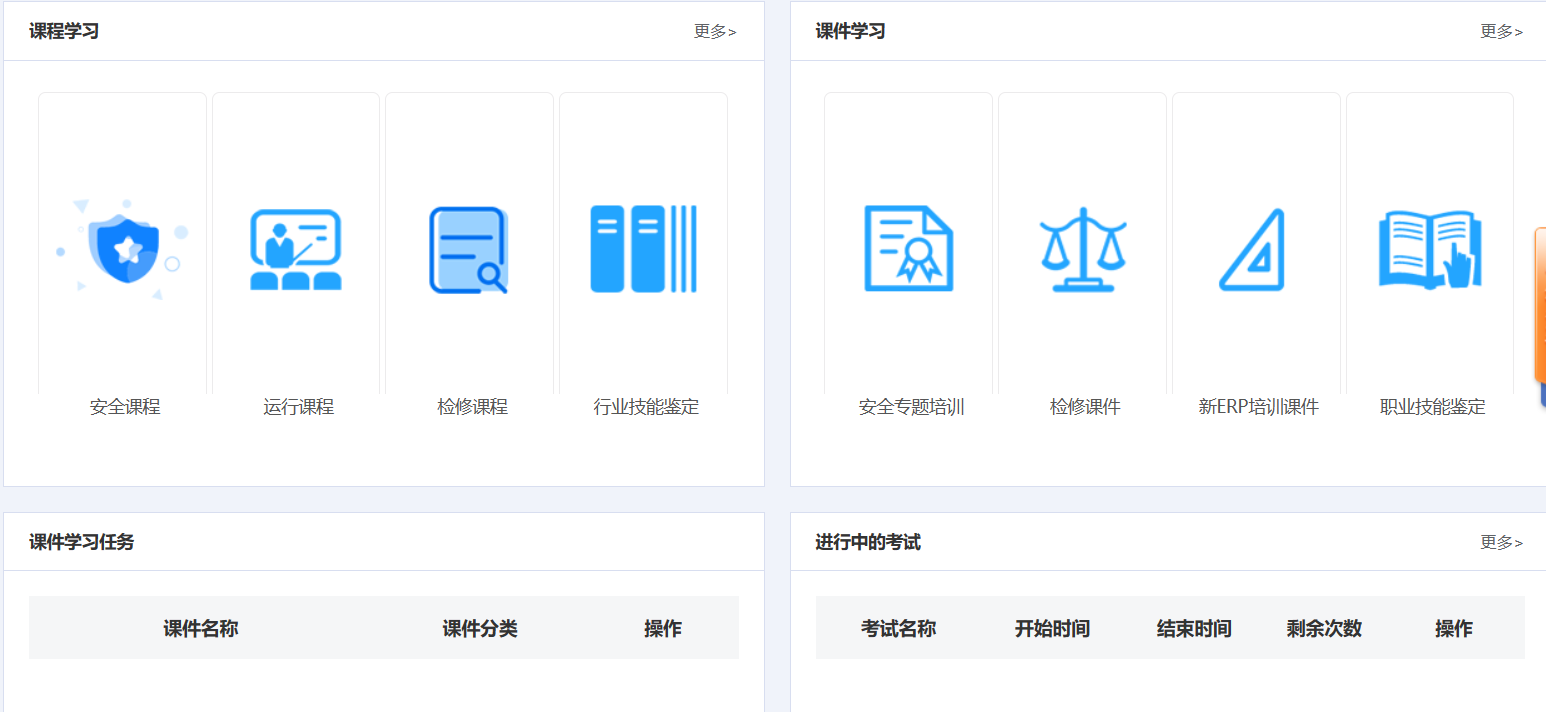Click the 结束时间 column header
Image resolution: width=1546 pixels, height=712 pixels.
(1194, 628)
